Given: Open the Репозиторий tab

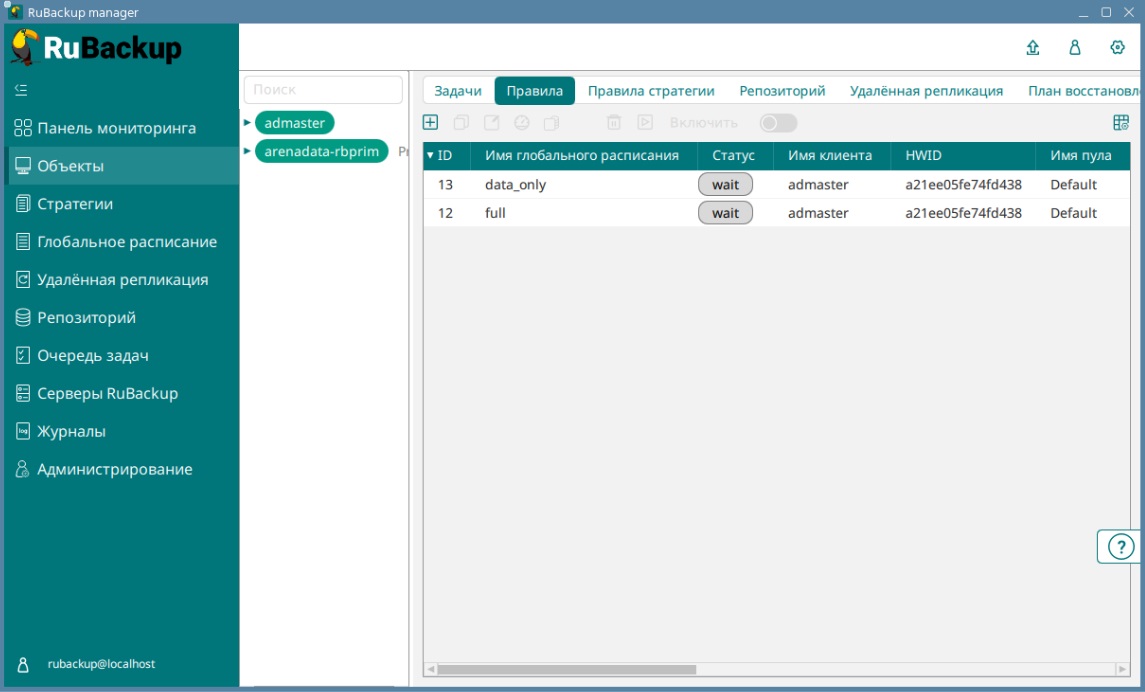Looking at the screenshot, I should coord(782,91).
